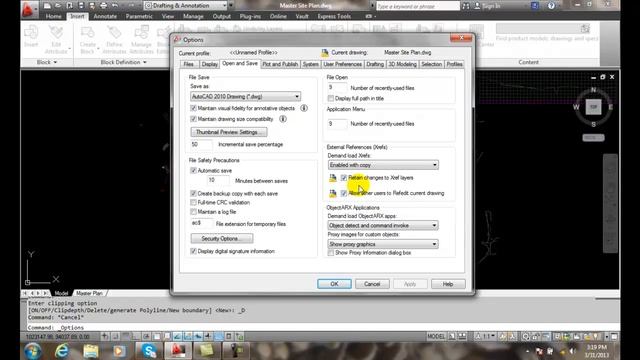Toggle Display digital signature information
640x360 pixels.
193,251
